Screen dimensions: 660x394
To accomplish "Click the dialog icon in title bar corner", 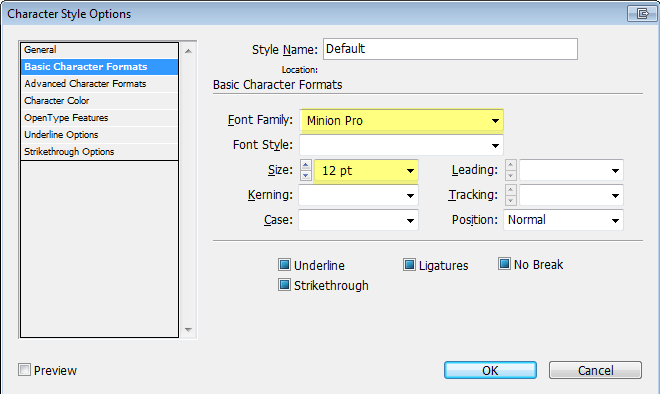I will (x=641, y=14).
